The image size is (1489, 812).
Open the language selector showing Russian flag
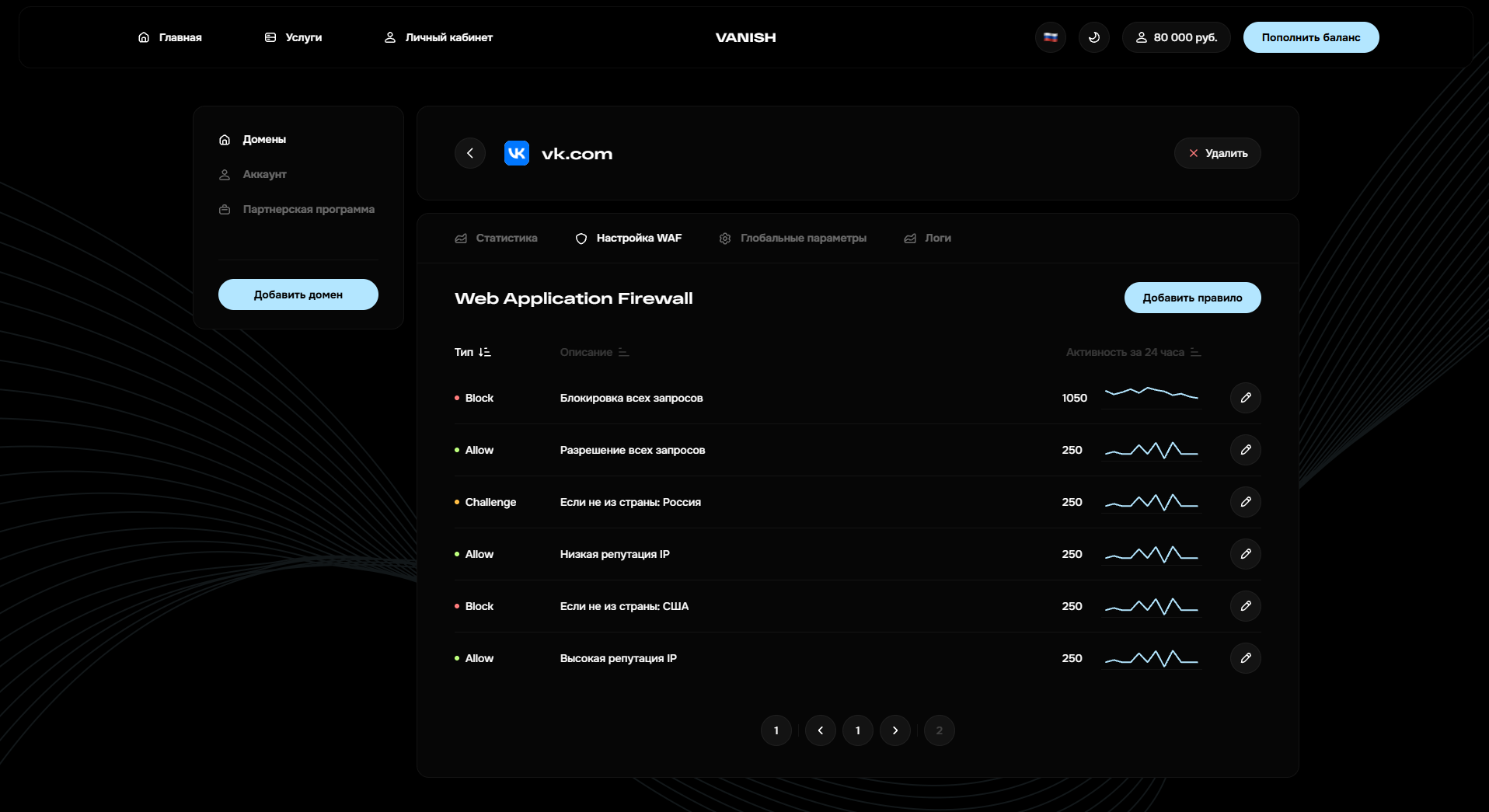tap(1050, 37)
